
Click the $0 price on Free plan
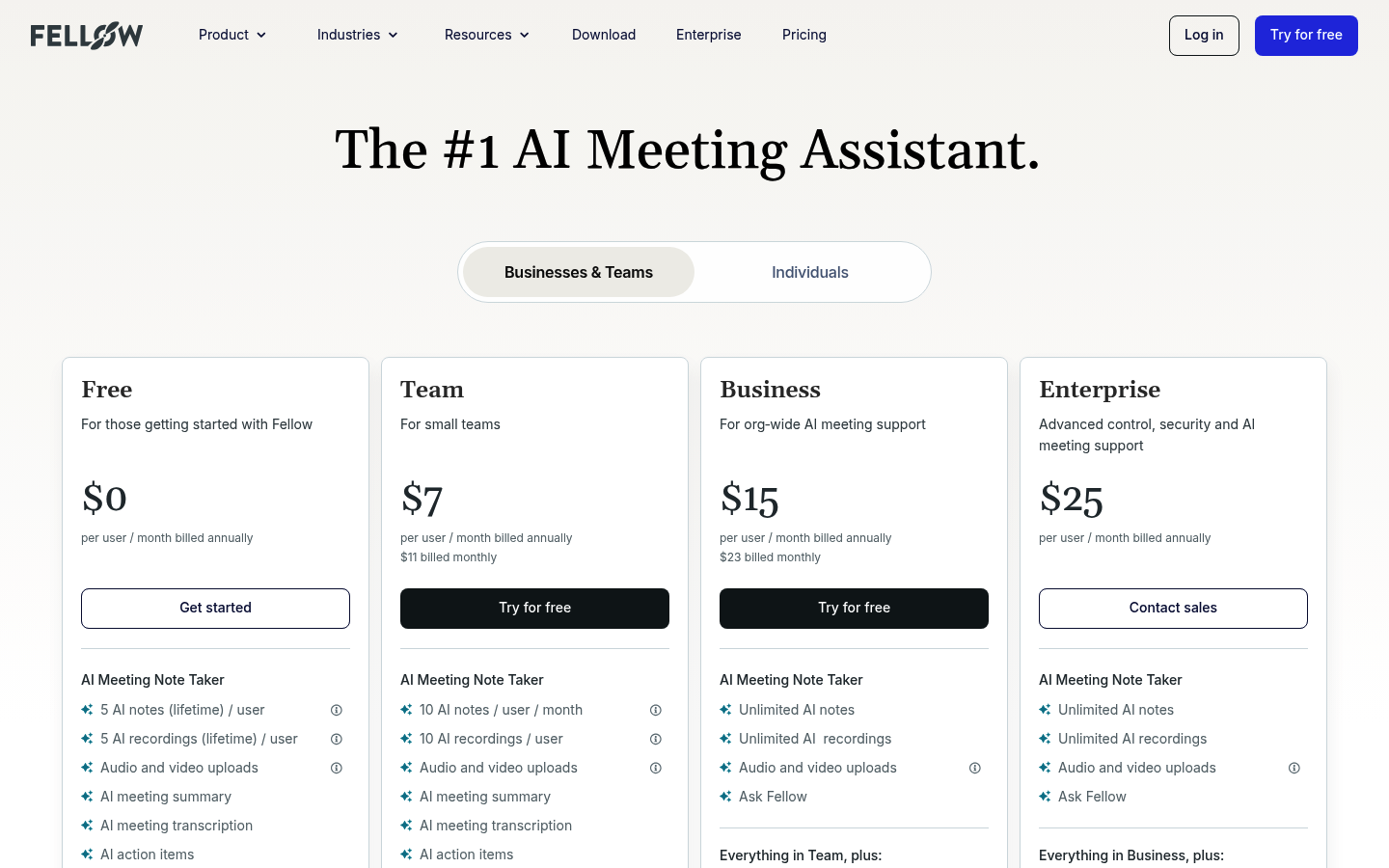(x=104, y=500)
